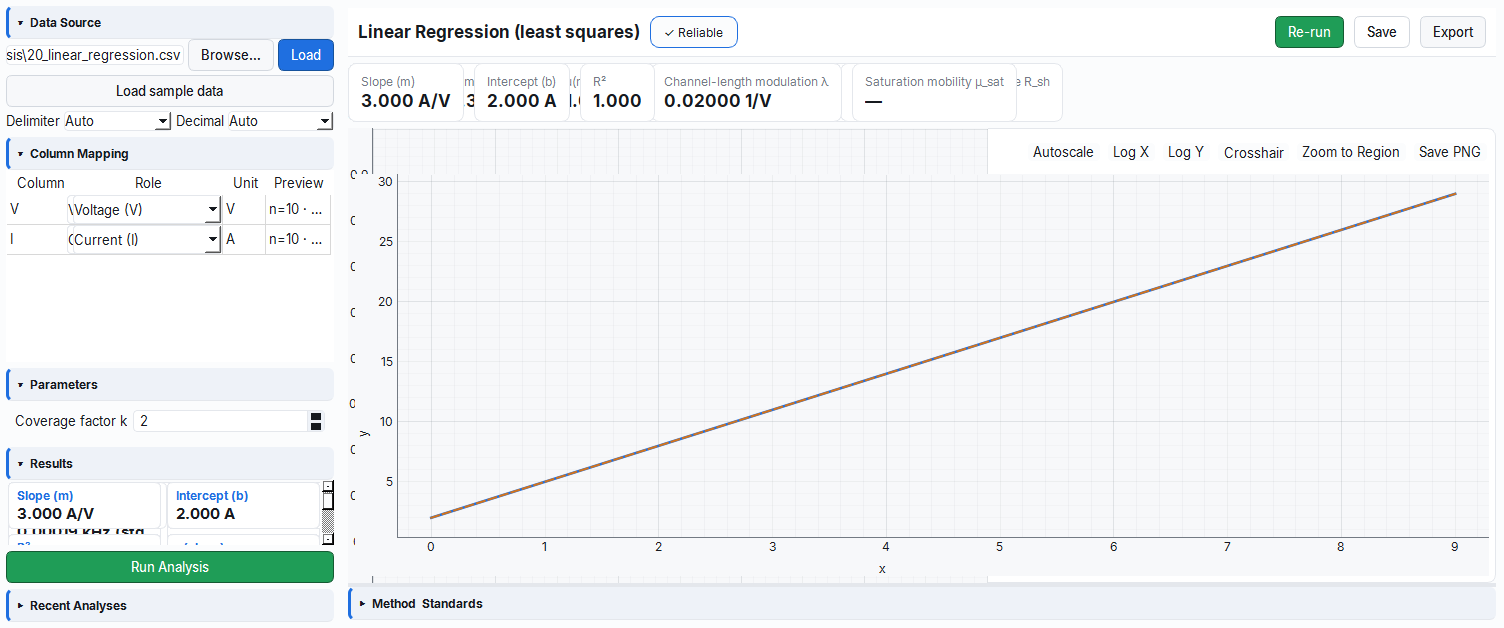This screenshot has height=628, width=1504.
Task: Expand the Recent Analyses section
Action: (170, 605)
